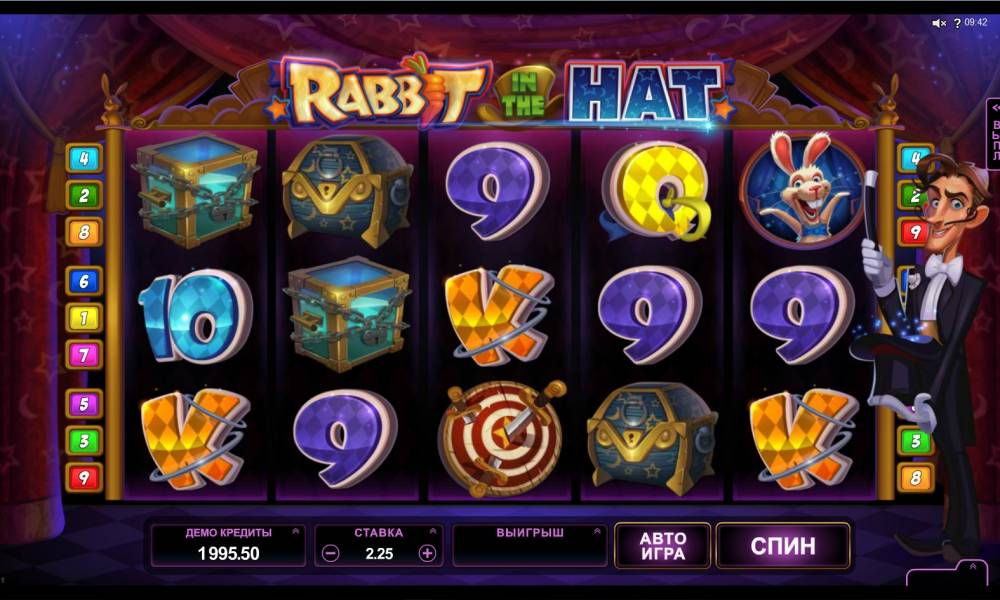The height and width of the screenshot is (600, 1000).
Task: Select payline 5 purple indicator on left
Action: (x=84, y=404)
